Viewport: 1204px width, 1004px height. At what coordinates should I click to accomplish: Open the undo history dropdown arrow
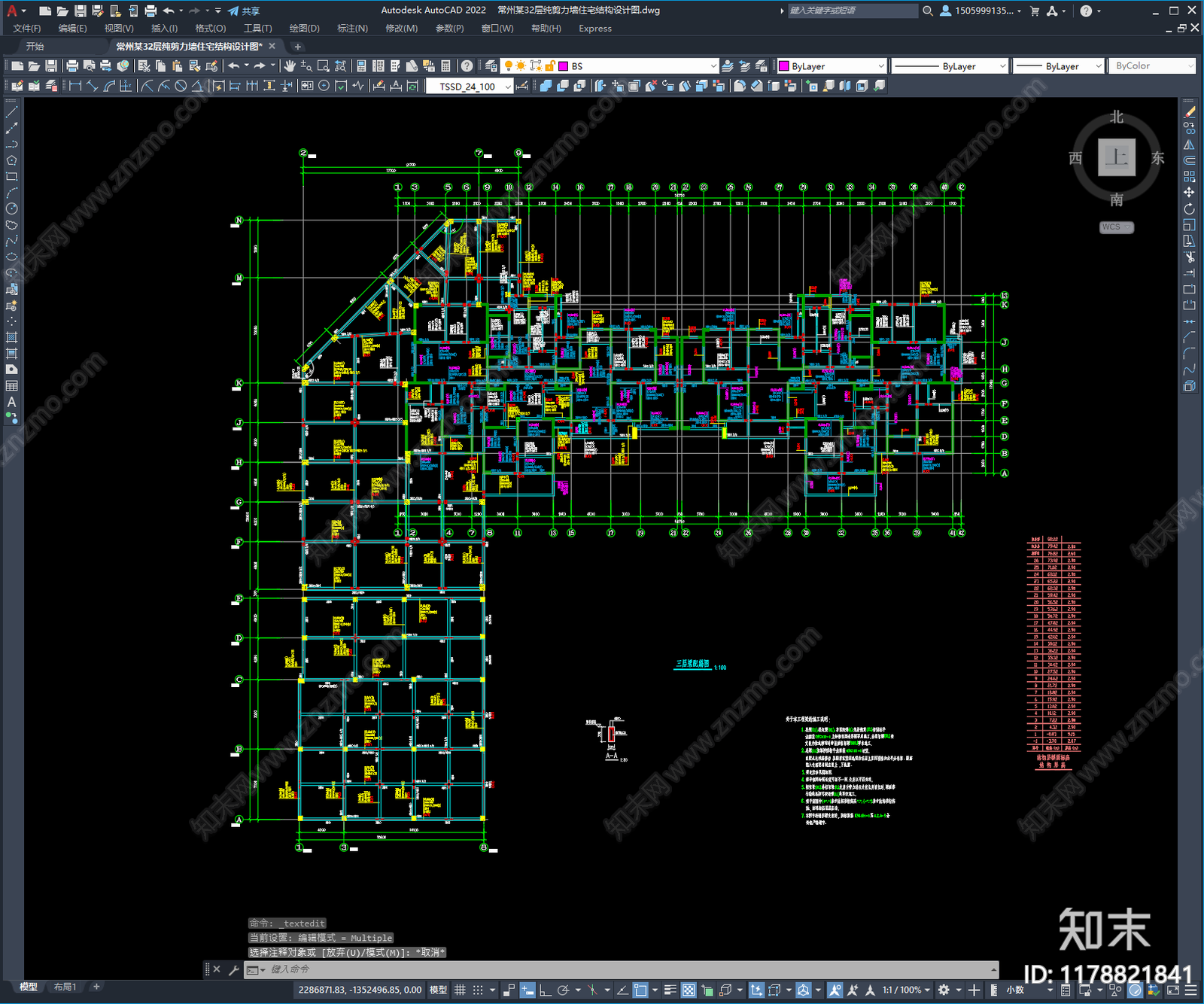pyautogui.click(x=246, y=66)
